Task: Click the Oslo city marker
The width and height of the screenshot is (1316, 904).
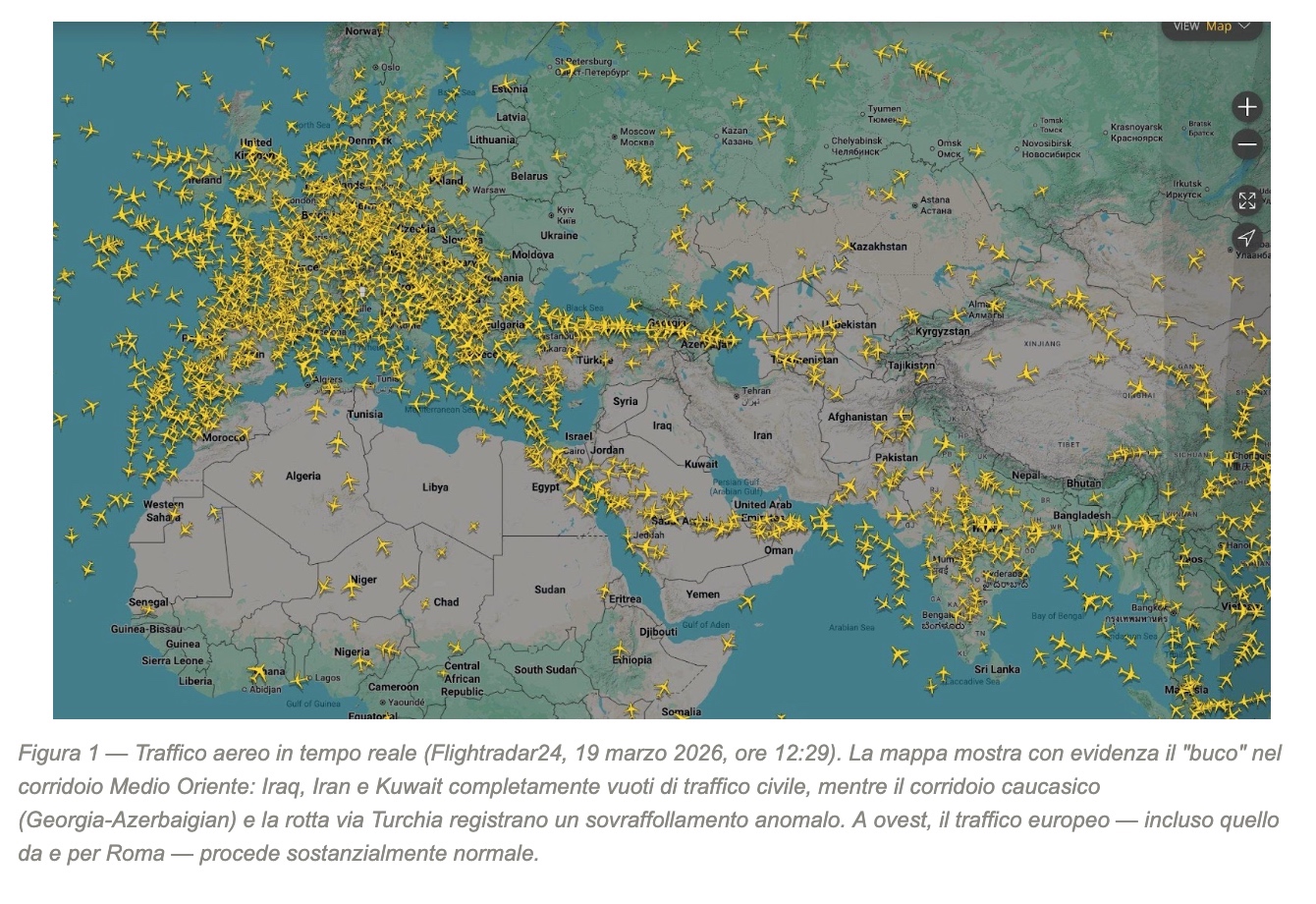Action: pyautogui.click(x=375, y=68)
